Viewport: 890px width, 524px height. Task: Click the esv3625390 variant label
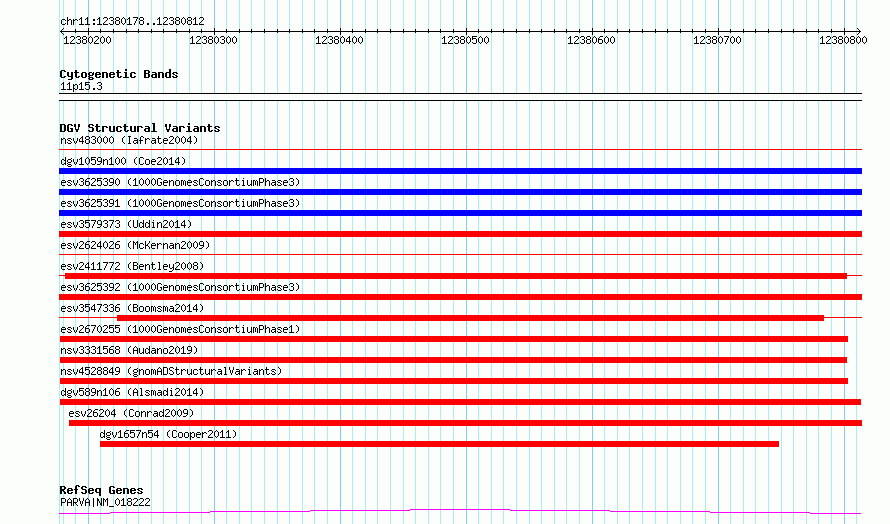click(180, 182)
